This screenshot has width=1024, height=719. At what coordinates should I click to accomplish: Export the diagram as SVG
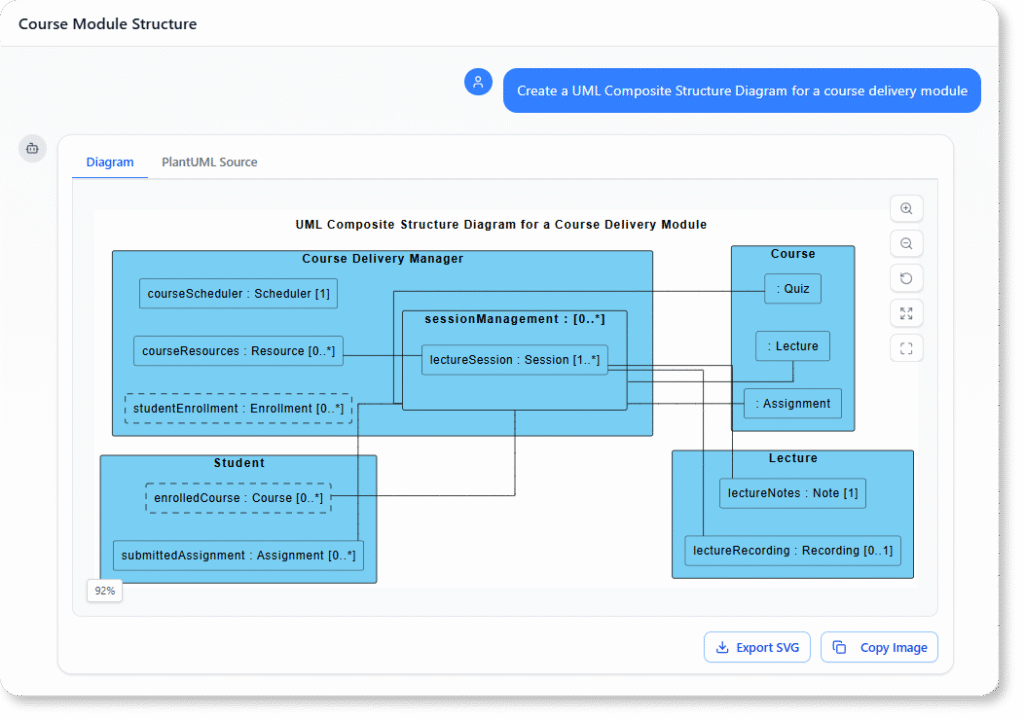[x=757, y=647]
